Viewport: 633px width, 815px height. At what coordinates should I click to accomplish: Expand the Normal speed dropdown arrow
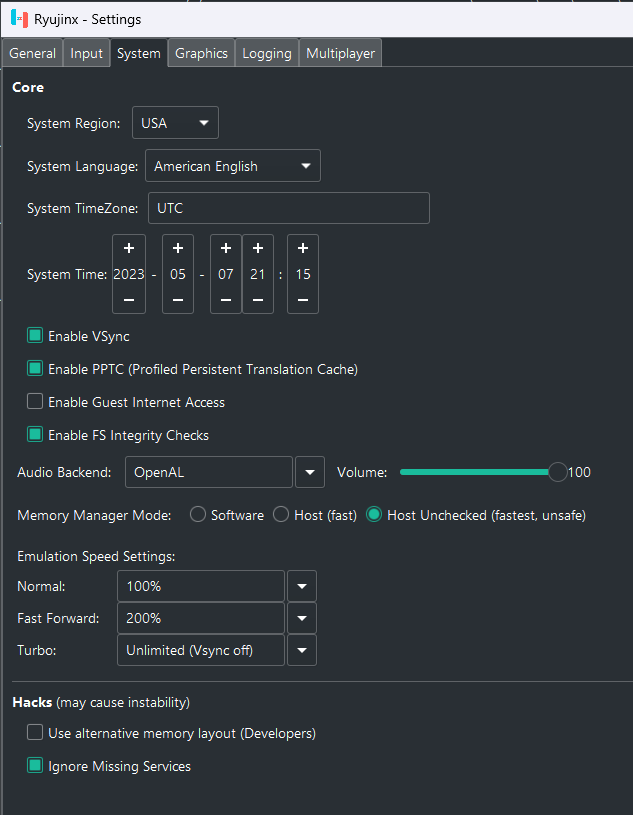(x=302, y=586)
